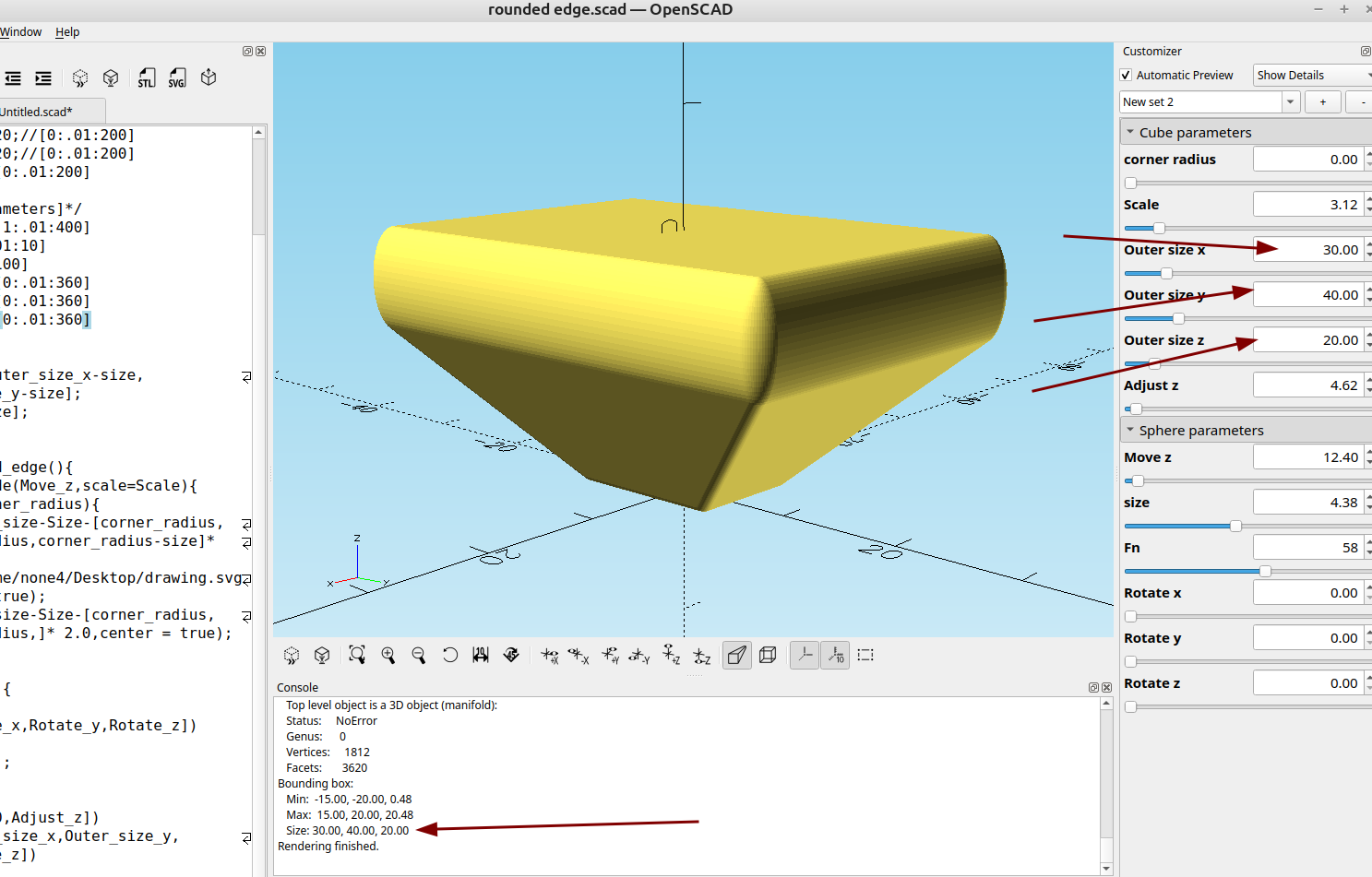
Task: Open the Help menu
Action: pyautogui.click(x=67, y=32)
